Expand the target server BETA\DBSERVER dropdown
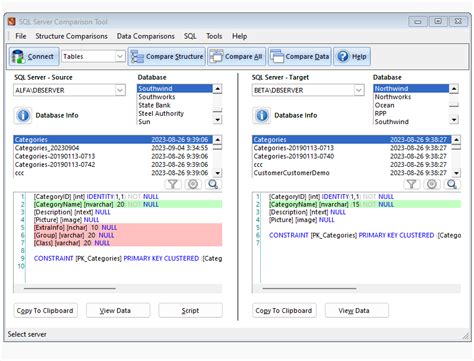This screenshot has height=361, width=474. 359,90
